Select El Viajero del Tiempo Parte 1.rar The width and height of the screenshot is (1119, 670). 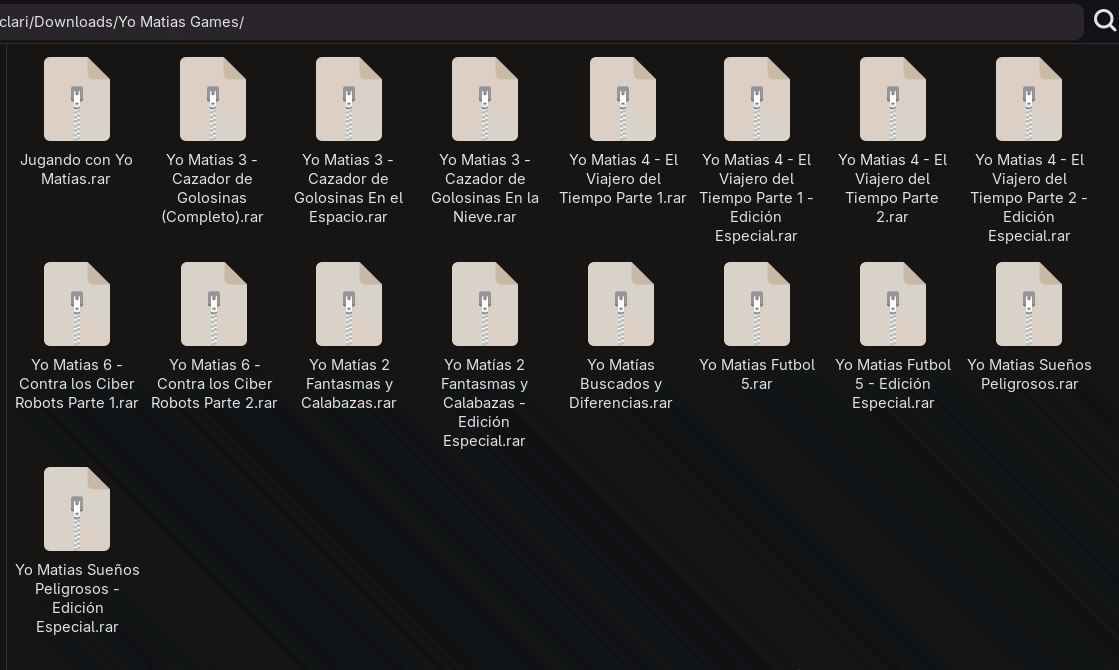click(622, 100)
